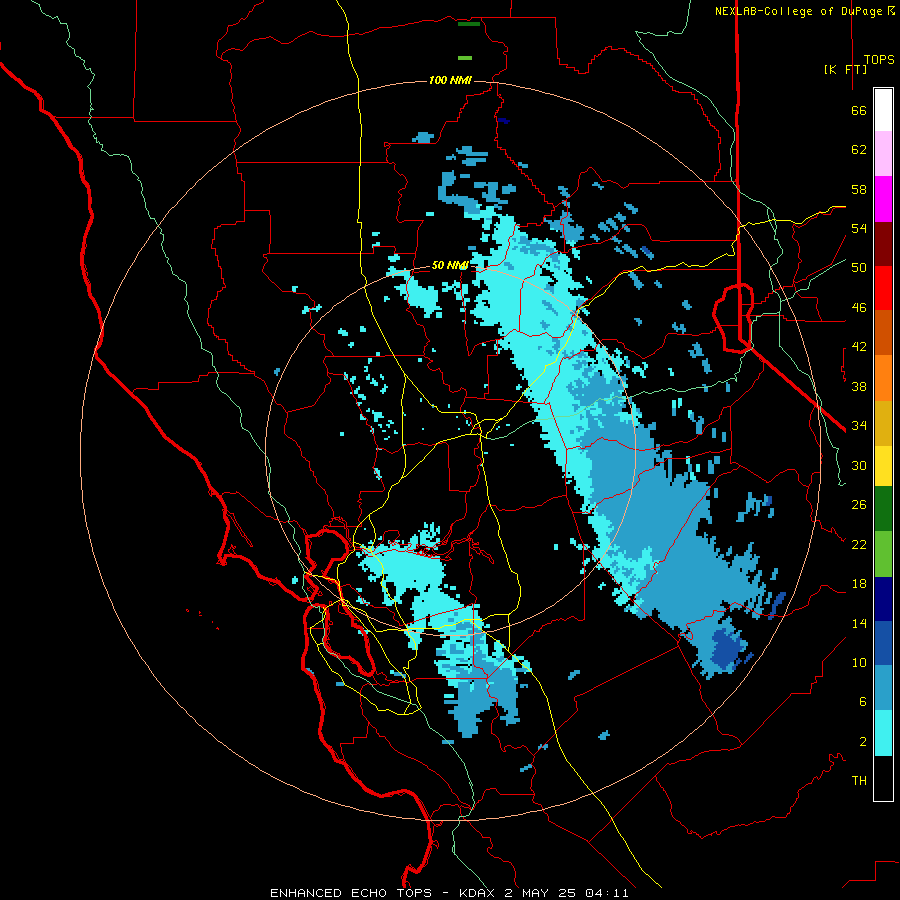Click the light orange legend swatch
The width and height of the screenshot is (900, 900).
[883, 378]
